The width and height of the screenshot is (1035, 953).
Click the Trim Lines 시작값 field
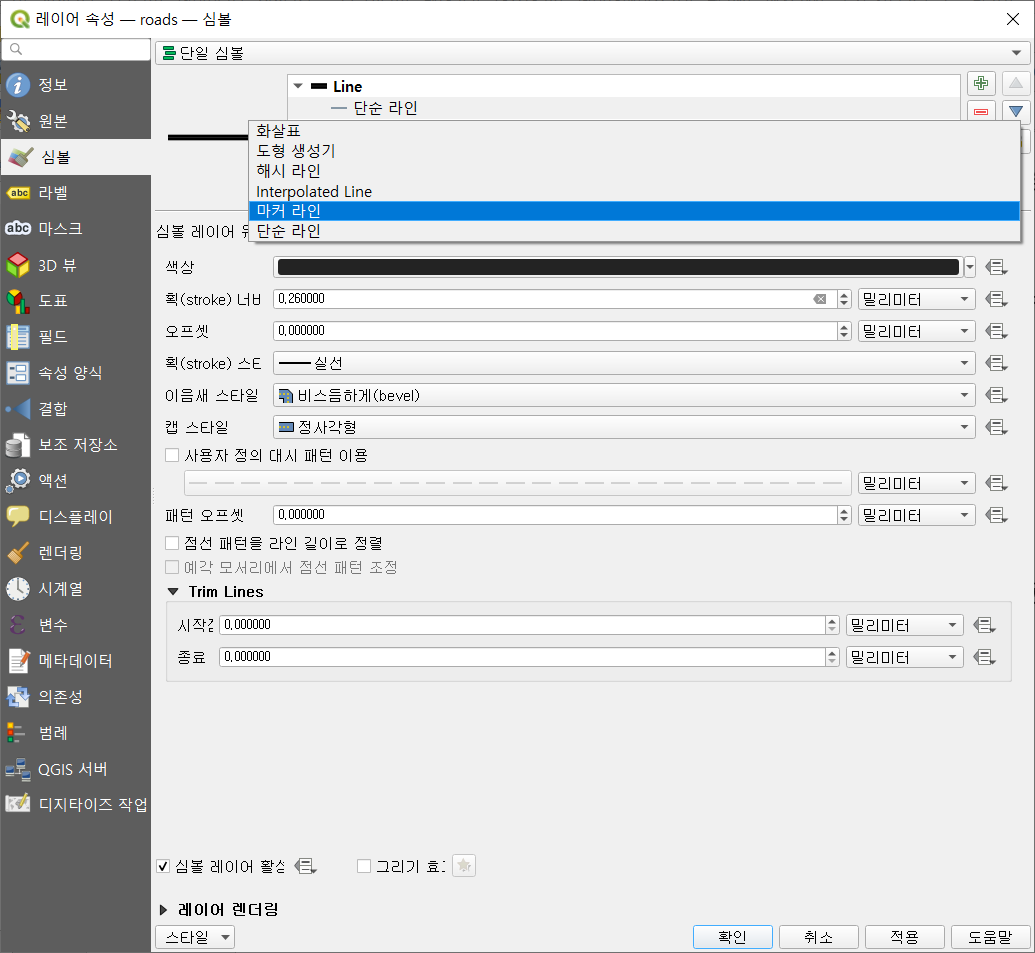click(x=521, y=625)
